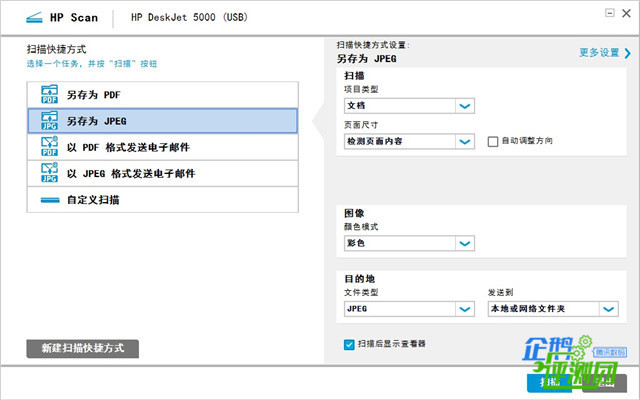The width and height of the screenshot is (640, 400).
Task: Minimize the HP Scan window
Action: click(610, 13)
